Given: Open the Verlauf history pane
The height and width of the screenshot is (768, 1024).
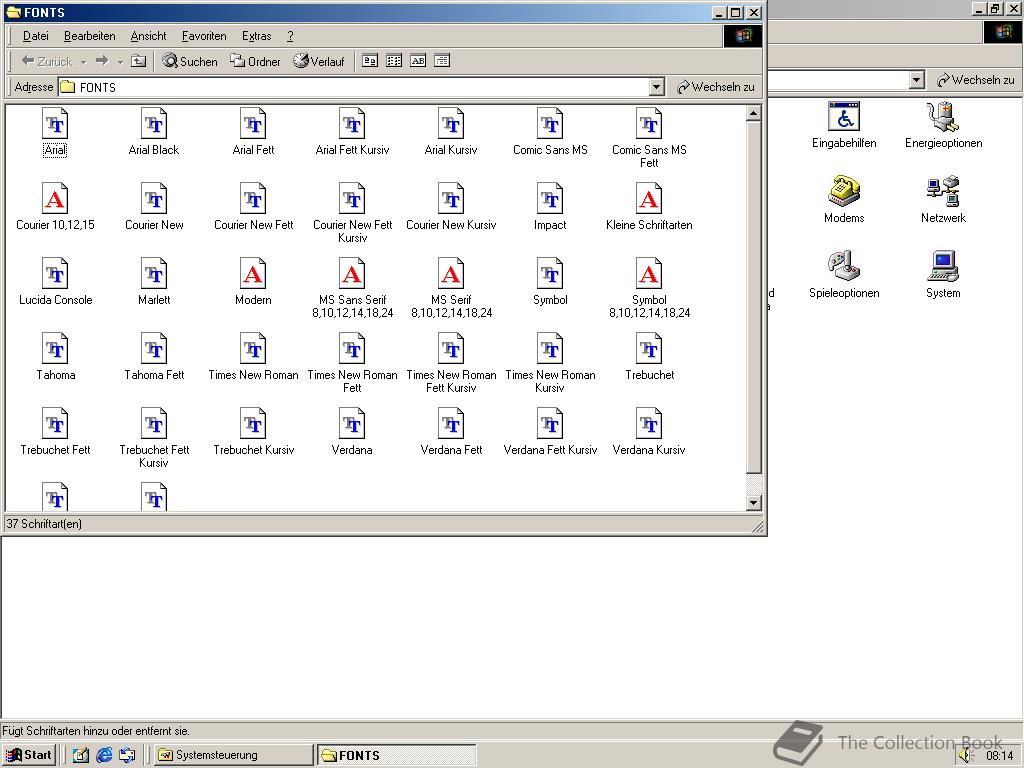Looking at the screenshot, I should pyautogui.click(x=319, y=61).
